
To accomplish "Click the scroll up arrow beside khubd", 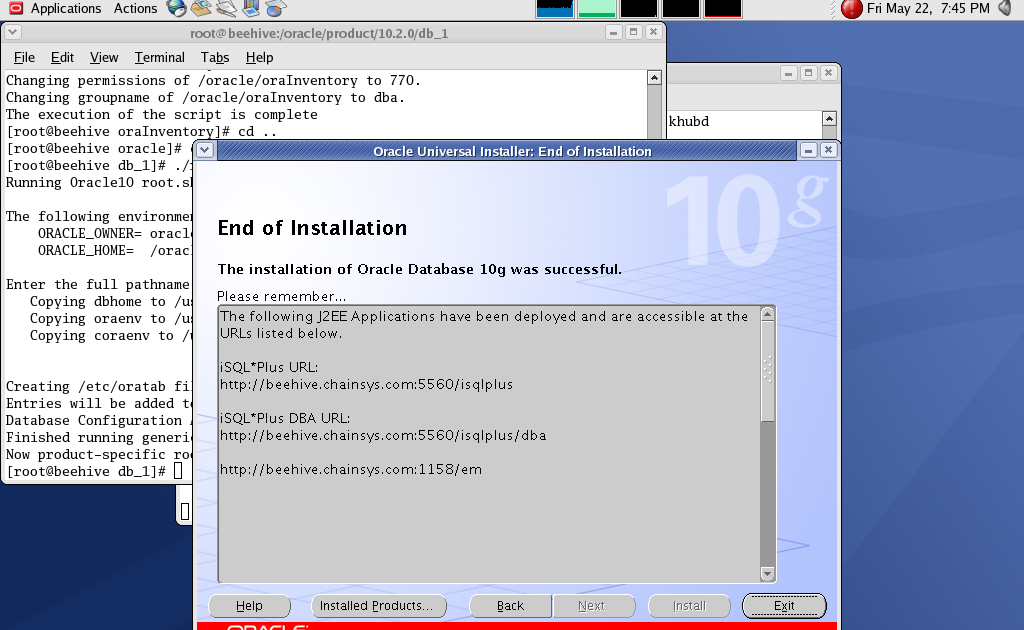I will point(829,119).
